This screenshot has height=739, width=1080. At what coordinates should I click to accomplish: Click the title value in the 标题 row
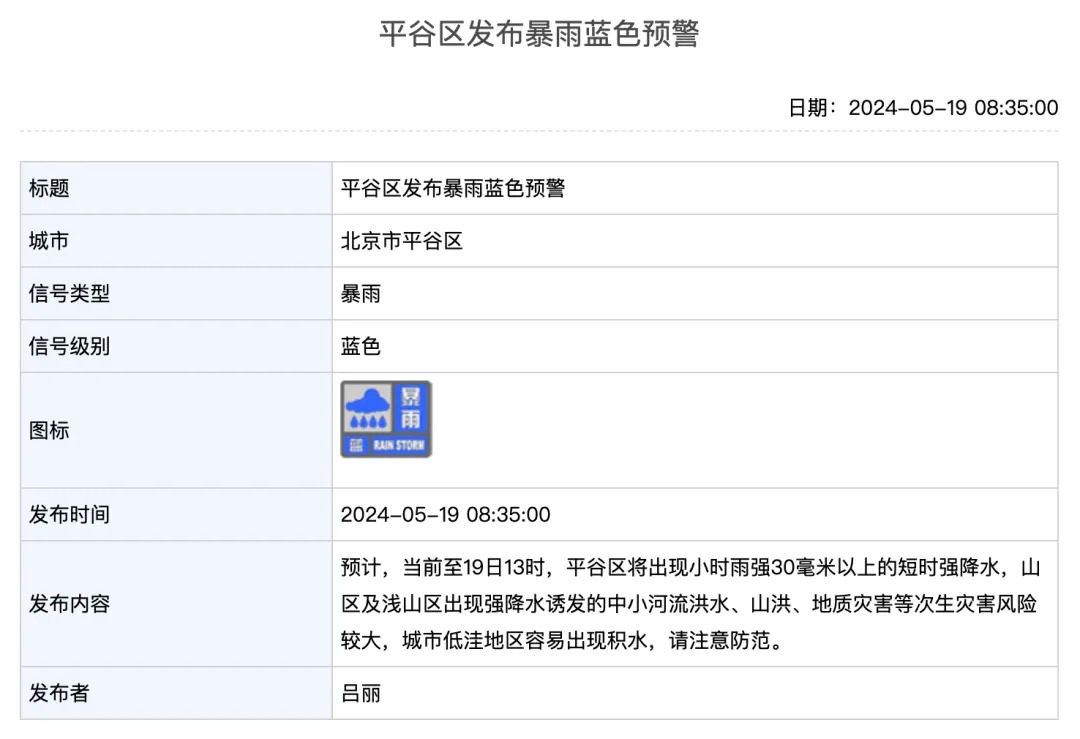[x=452, y=188]
